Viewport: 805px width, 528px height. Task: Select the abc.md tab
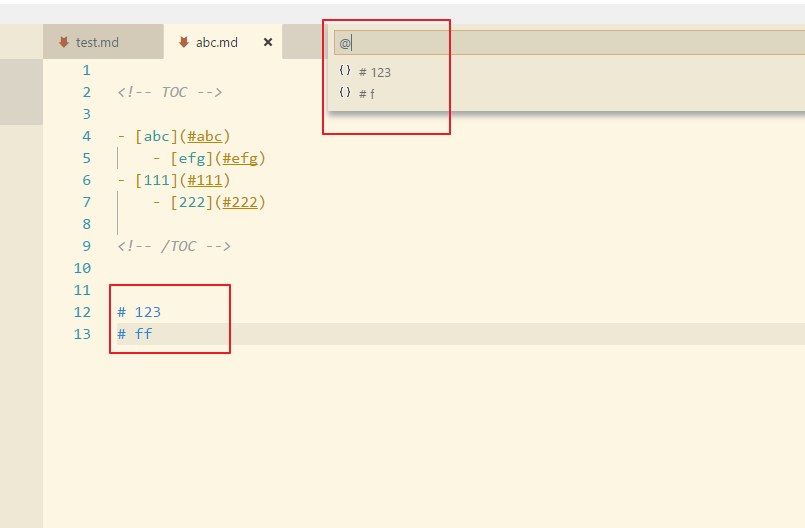pos(223,42)
